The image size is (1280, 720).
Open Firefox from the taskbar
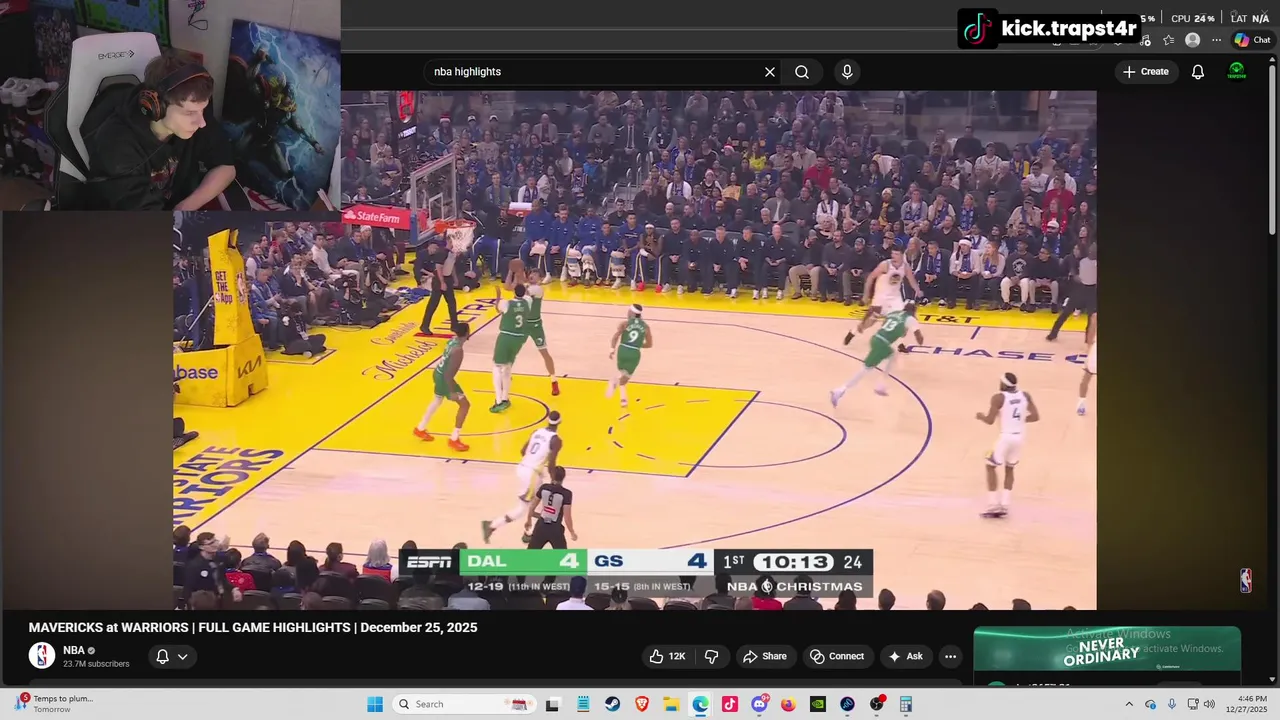click(788, 704)
